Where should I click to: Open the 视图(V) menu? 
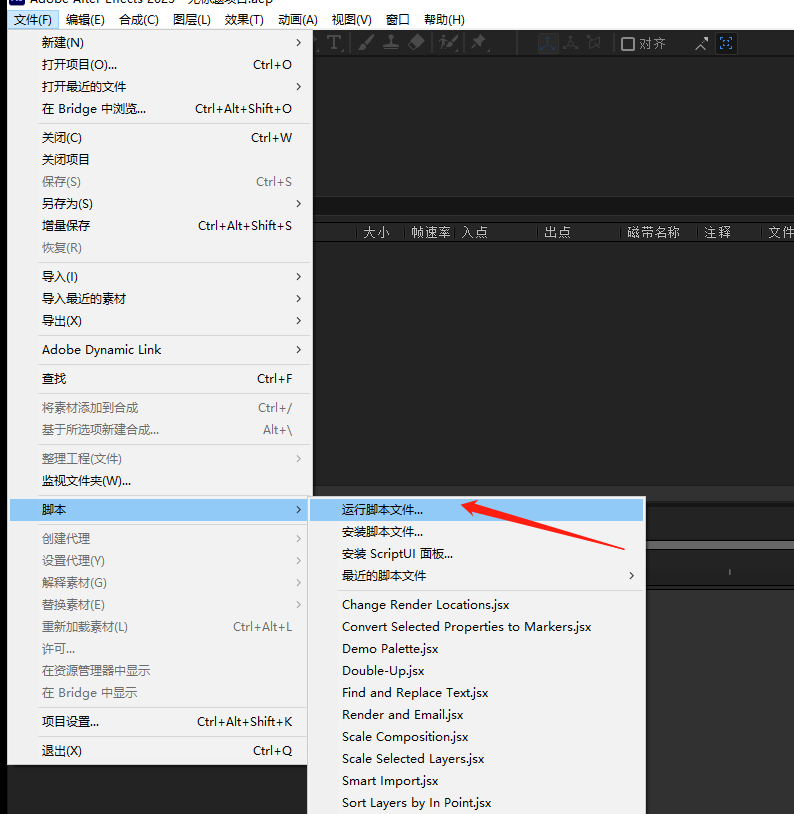(x=352, y=20)
